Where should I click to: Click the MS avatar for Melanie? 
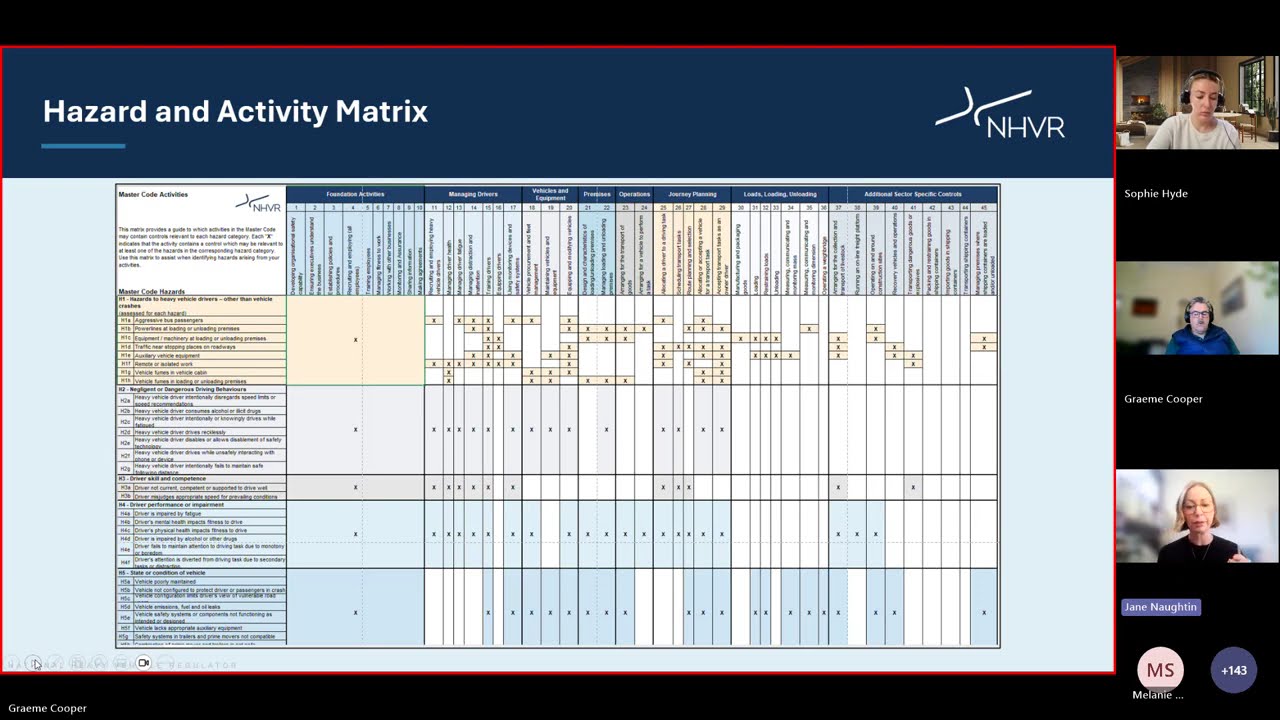(1160, 670)
